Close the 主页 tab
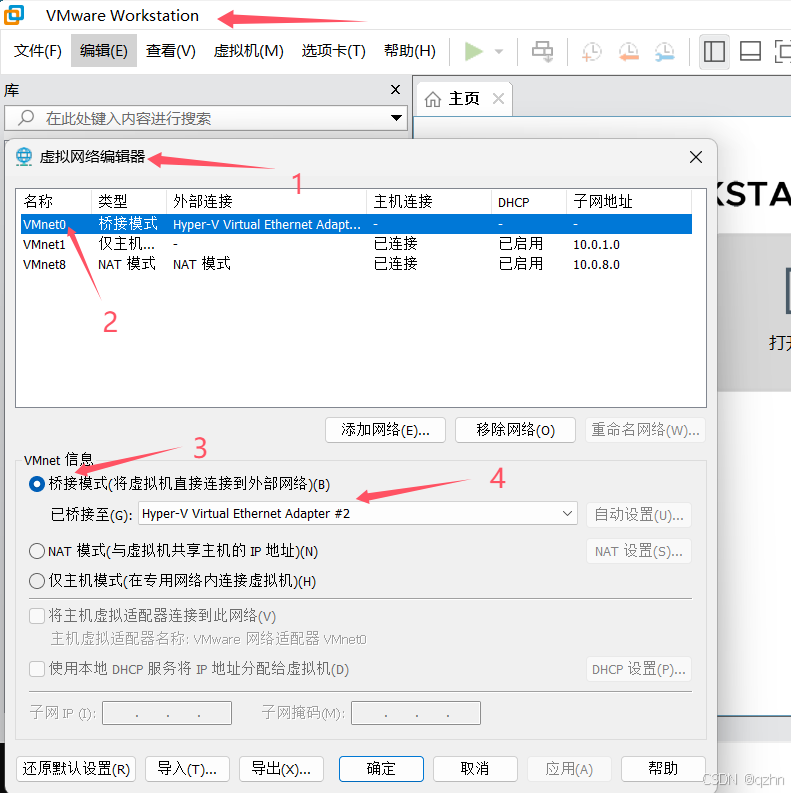 pos(498,99)
